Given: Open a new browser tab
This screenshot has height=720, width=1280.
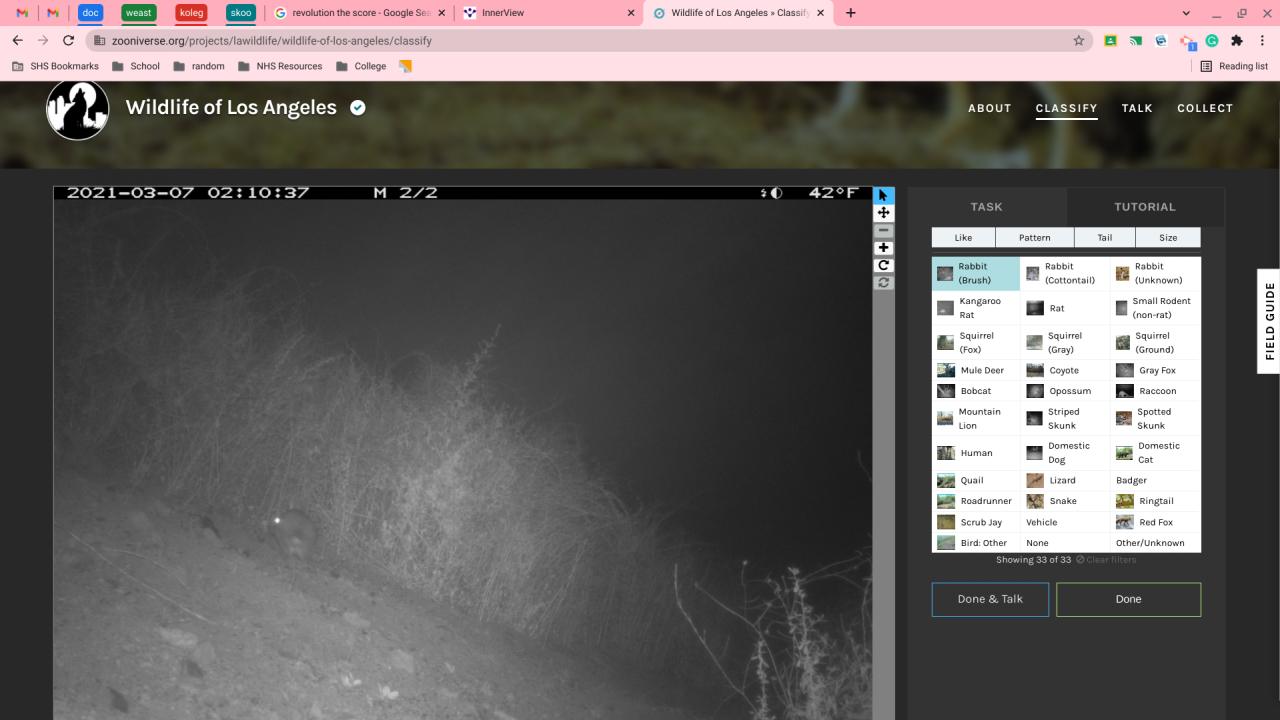Looking at the screenshot, I should tap(851, 13).
